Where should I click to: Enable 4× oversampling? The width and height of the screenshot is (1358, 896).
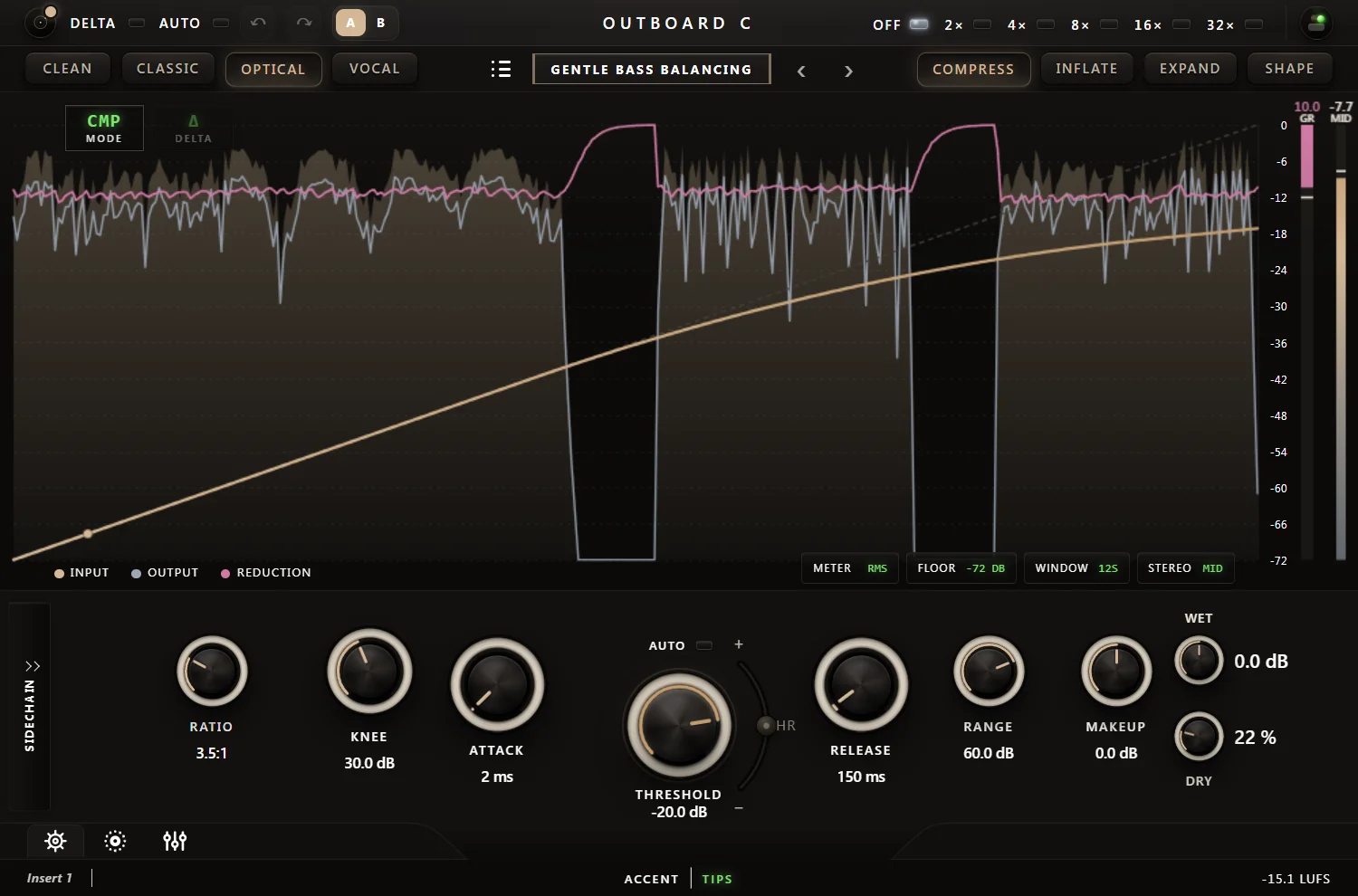click(x=1046, y=24)
